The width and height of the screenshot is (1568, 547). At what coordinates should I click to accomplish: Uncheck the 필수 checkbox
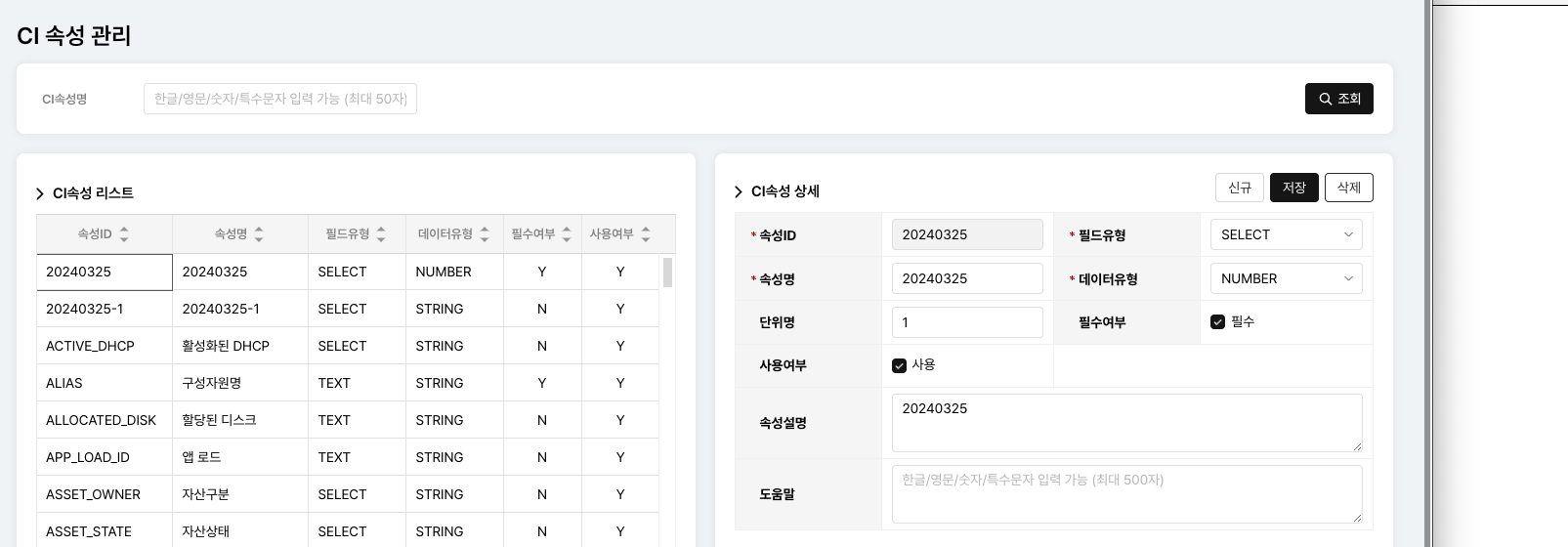click(1217, 322)
